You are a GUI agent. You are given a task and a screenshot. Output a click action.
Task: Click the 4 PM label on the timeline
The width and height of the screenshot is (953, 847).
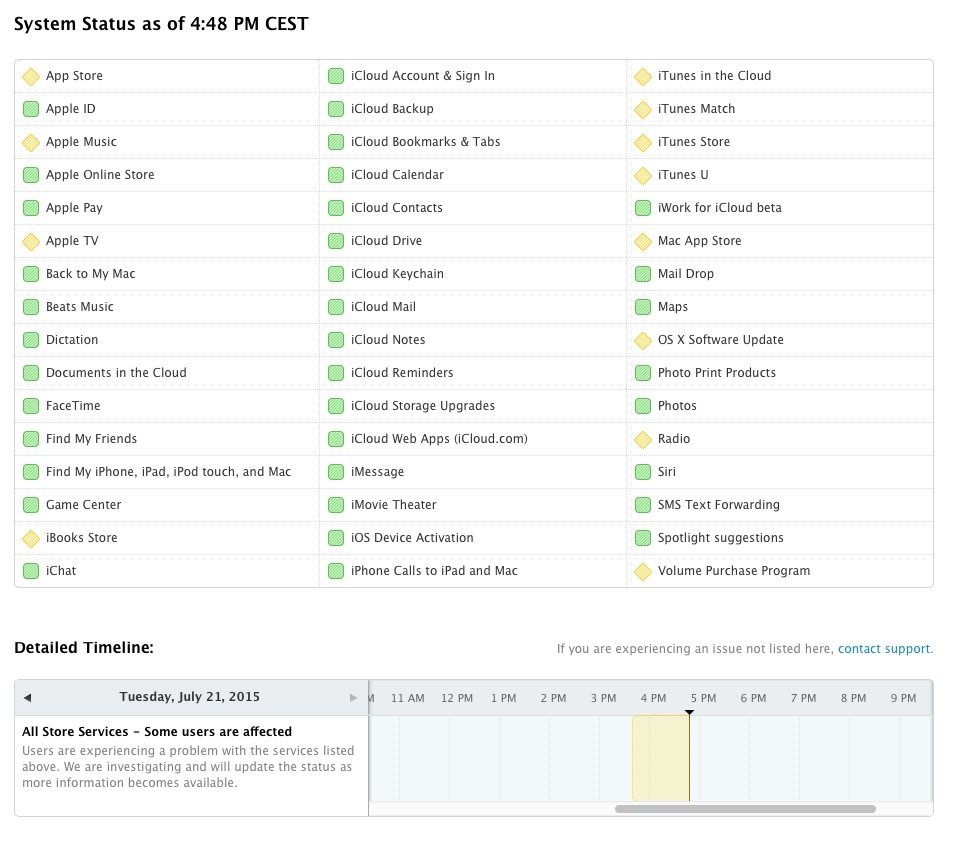coord(653,699)
